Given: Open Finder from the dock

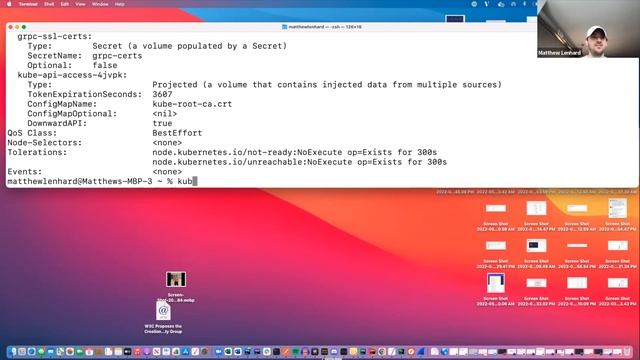Looking at the screenshot, I should (12, 351).
